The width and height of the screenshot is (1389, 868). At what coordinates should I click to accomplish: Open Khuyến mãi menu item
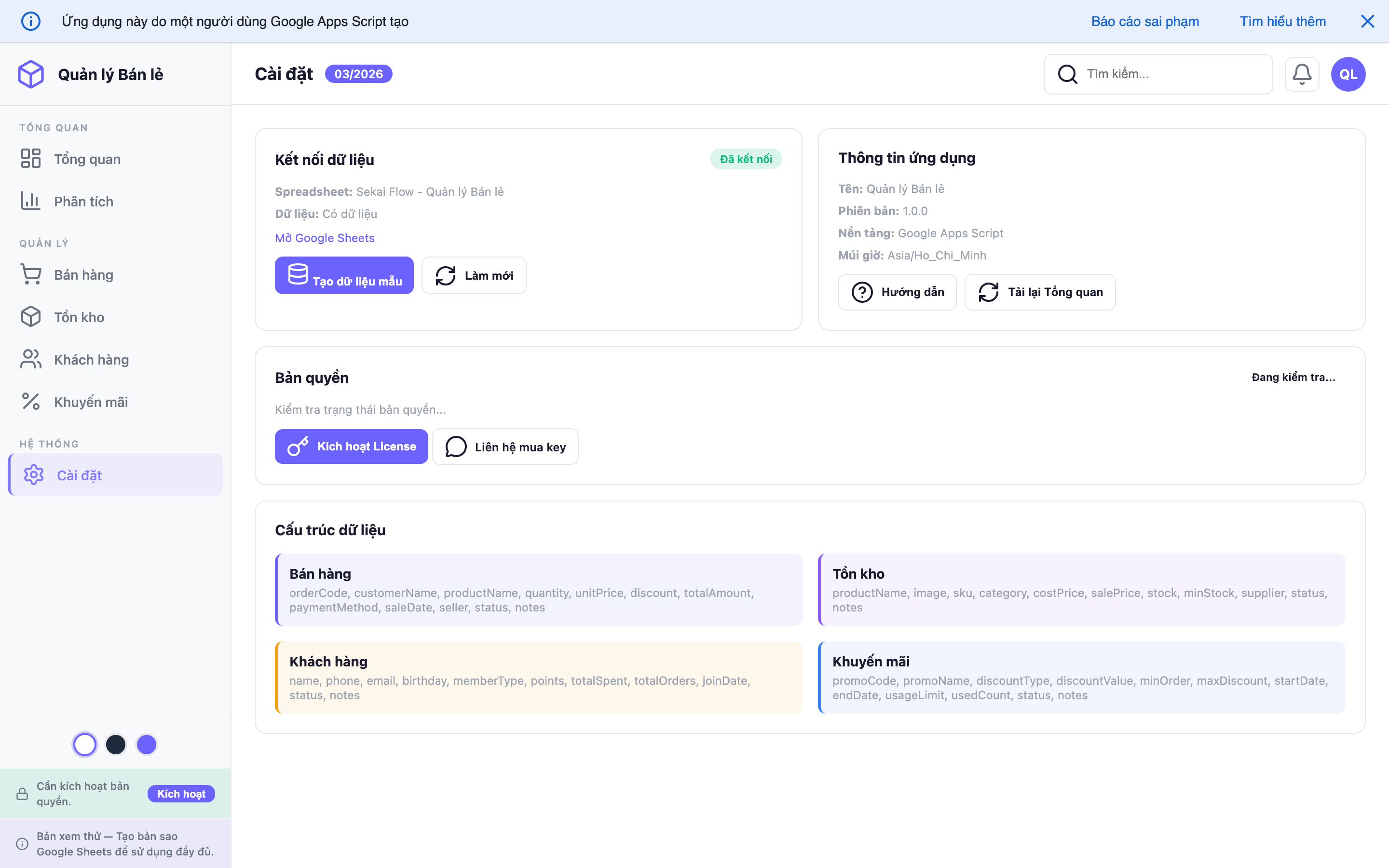tap(91, 402)
